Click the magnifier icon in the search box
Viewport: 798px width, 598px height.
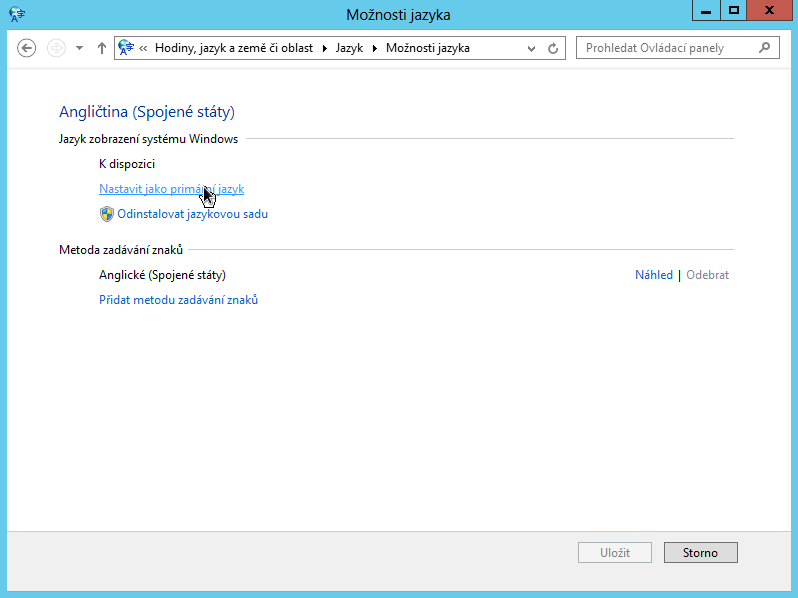765,47
